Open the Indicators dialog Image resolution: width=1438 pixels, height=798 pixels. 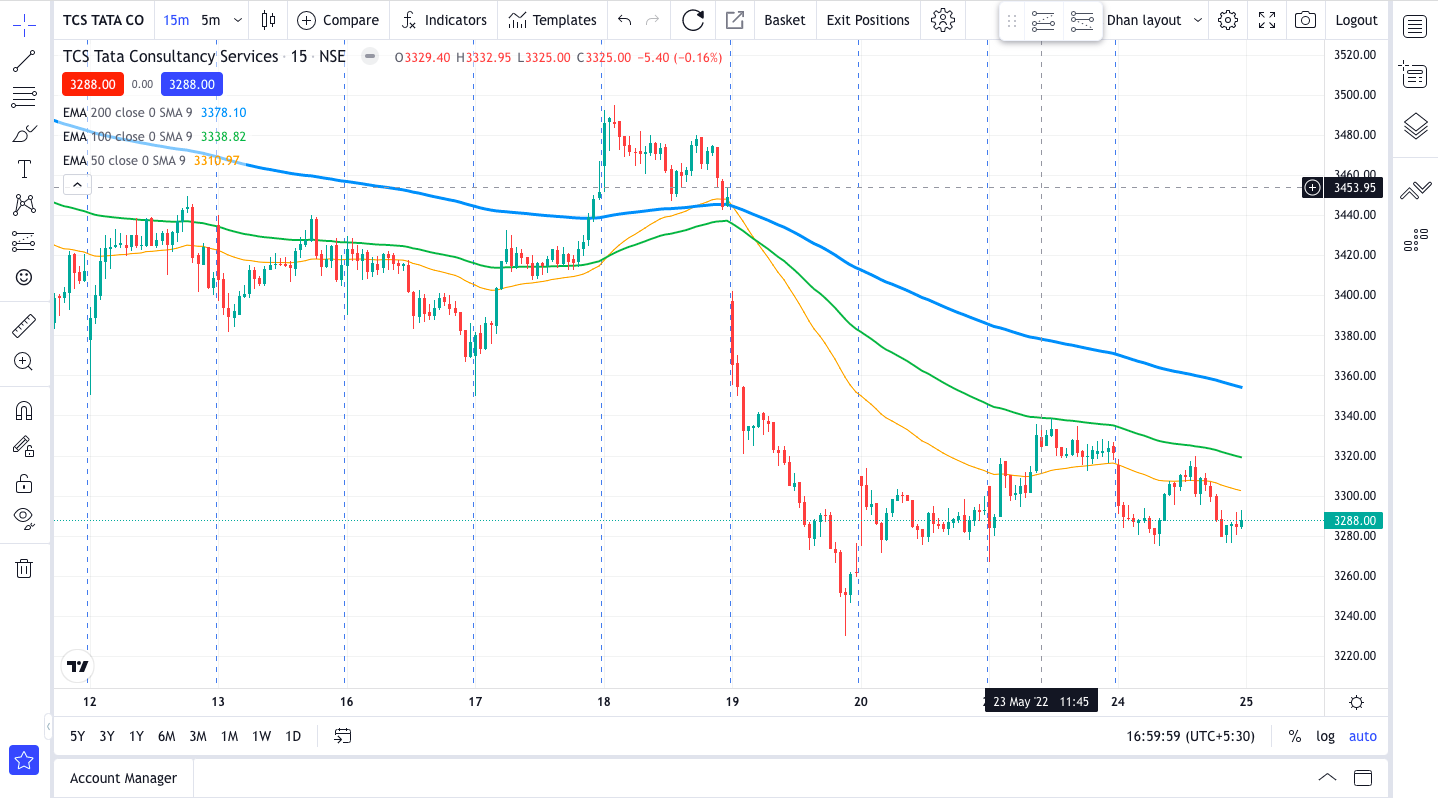(444, 20)
